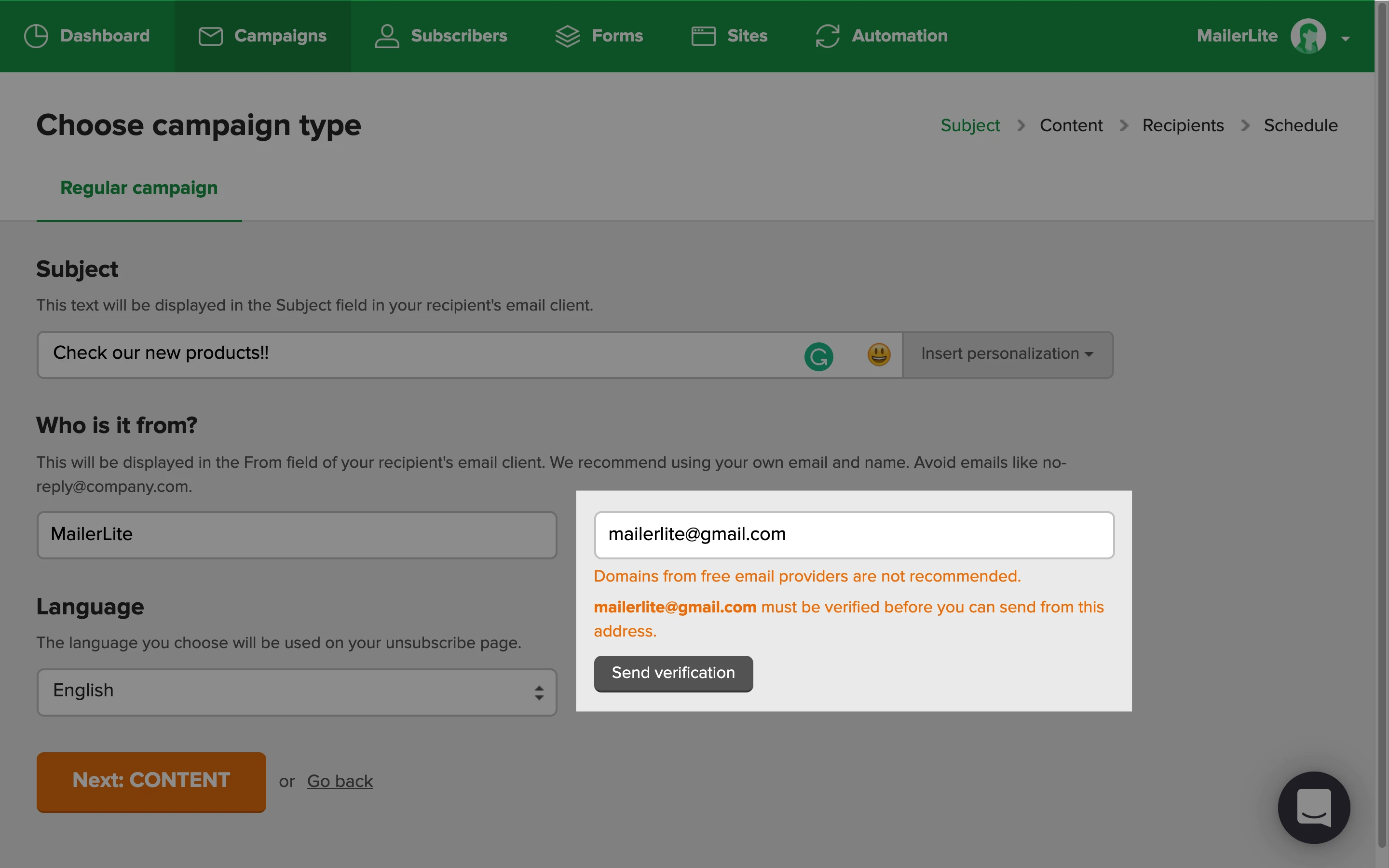Viewport: 1389px width, 868px height.
Task: Click the MailerLite account avatar
Action: (1307, 36)
